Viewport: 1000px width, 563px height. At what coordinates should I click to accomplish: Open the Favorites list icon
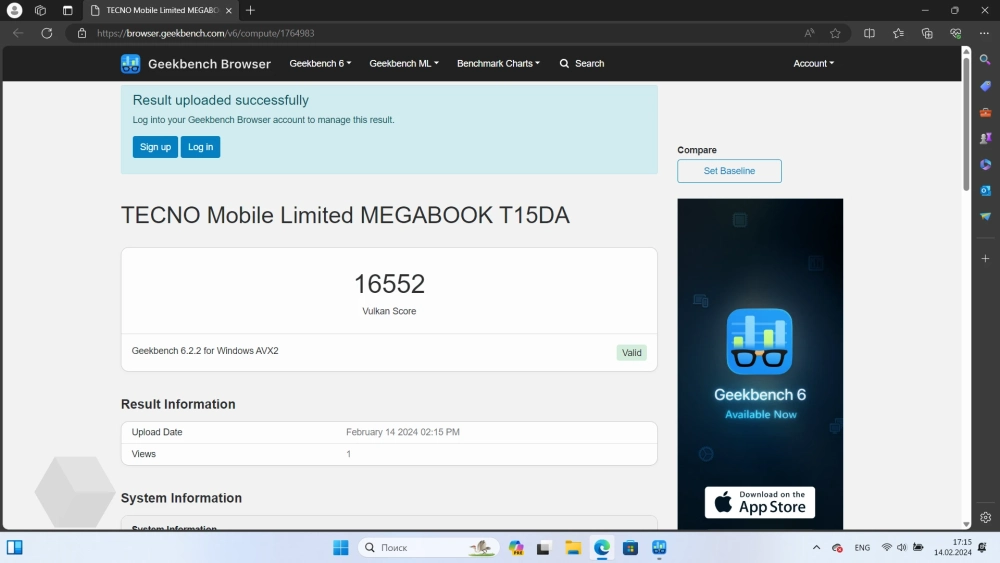[x=898, y=33]
